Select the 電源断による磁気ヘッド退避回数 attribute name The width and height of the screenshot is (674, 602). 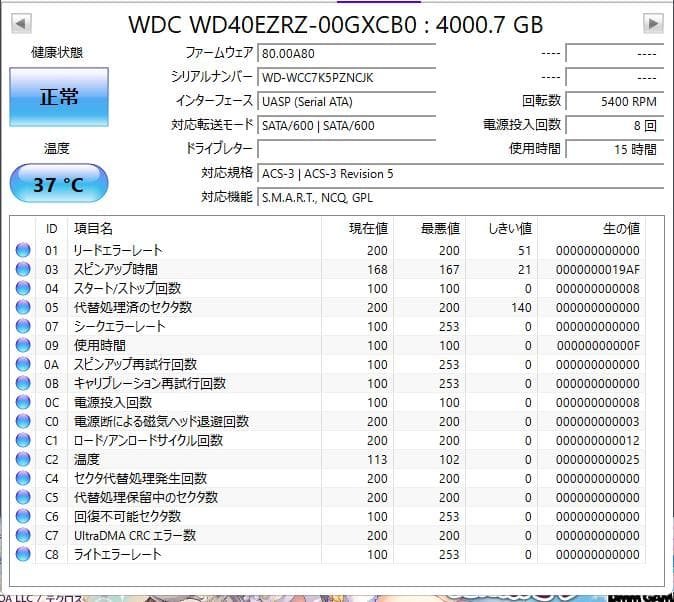[x=161, y=421]
